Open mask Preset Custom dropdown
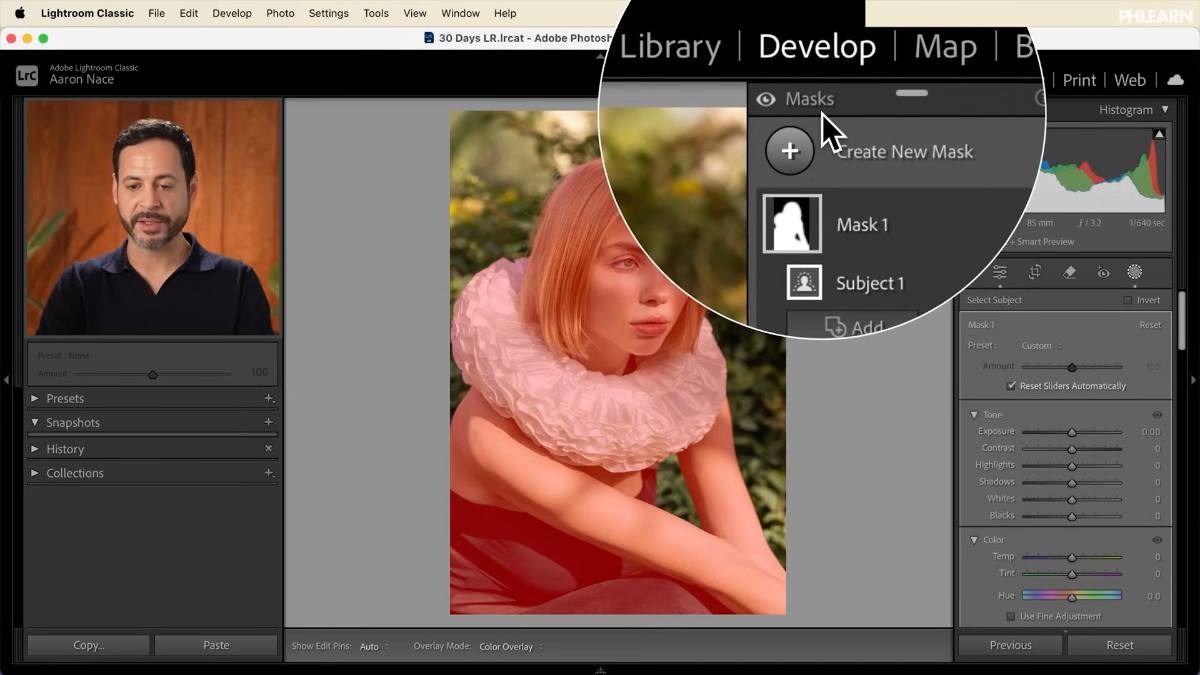 coord(1041,346)
